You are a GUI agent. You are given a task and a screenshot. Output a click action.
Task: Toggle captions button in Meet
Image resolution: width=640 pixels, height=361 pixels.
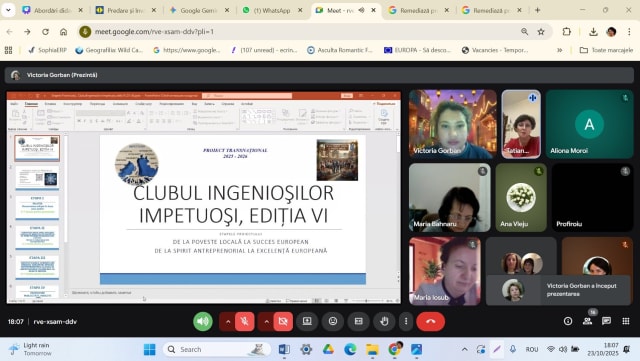pyautogui.click(x=358, y=321)
